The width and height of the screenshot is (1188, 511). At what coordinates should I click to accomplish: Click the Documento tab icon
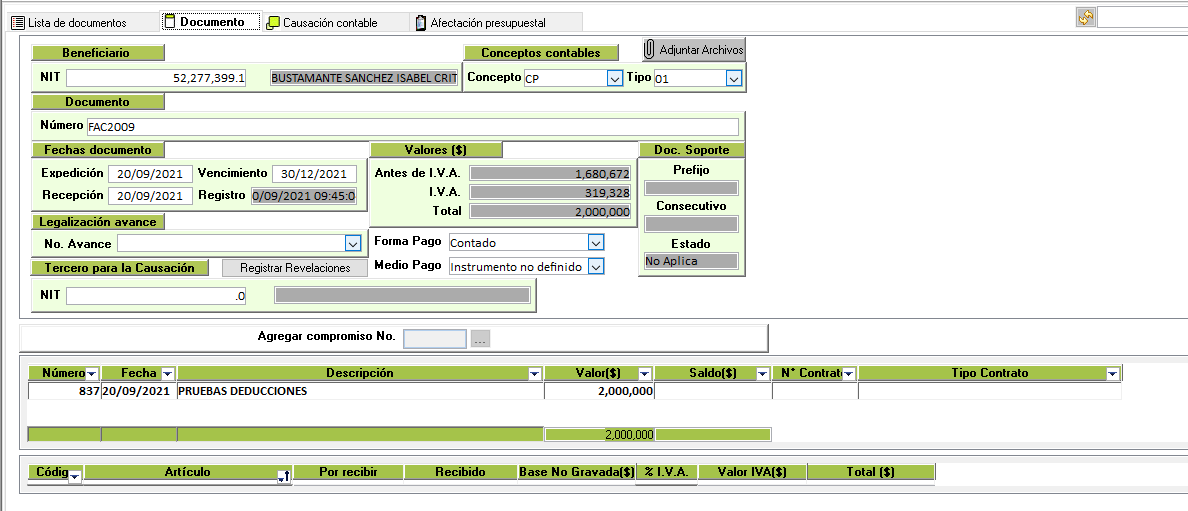pos(170,21)
